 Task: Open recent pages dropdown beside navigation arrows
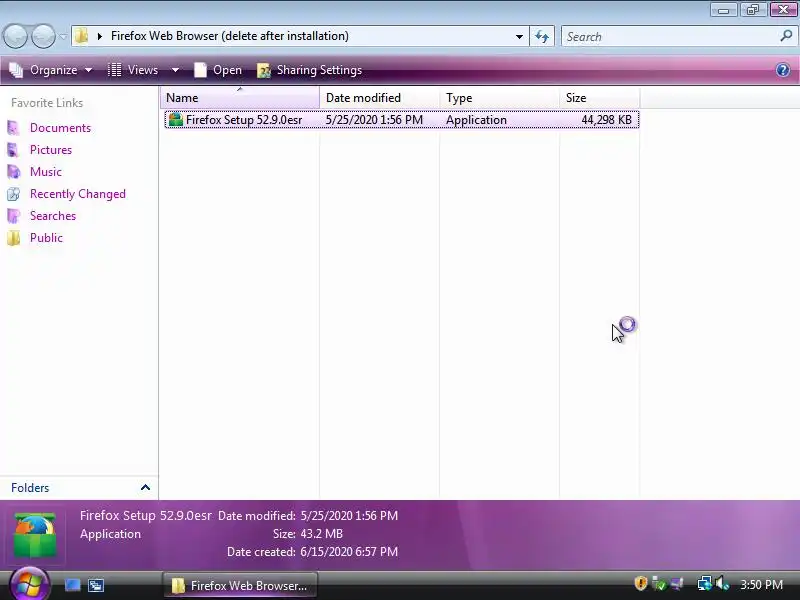[x=63, y=37]
